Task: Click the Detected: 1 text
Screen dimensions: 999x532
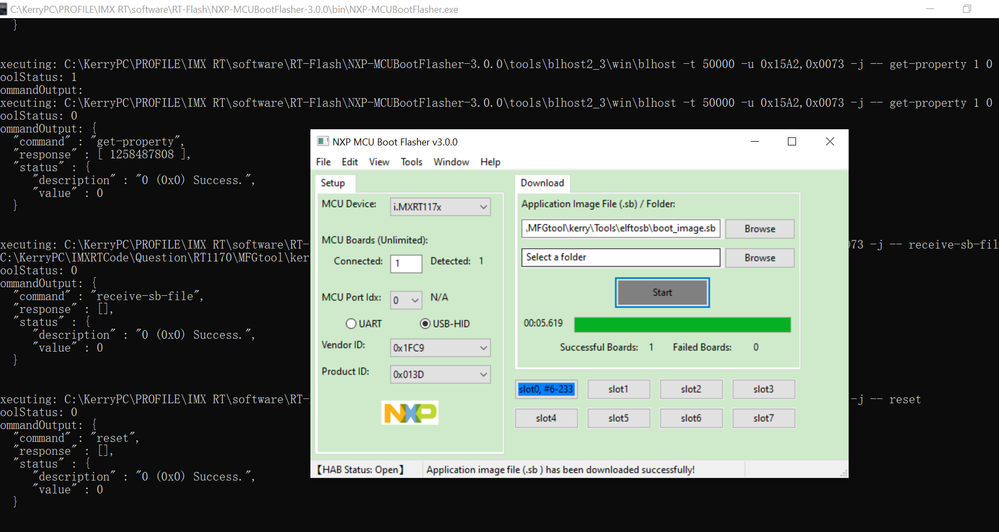Action: pyautogui.click(x=457, y=261)
